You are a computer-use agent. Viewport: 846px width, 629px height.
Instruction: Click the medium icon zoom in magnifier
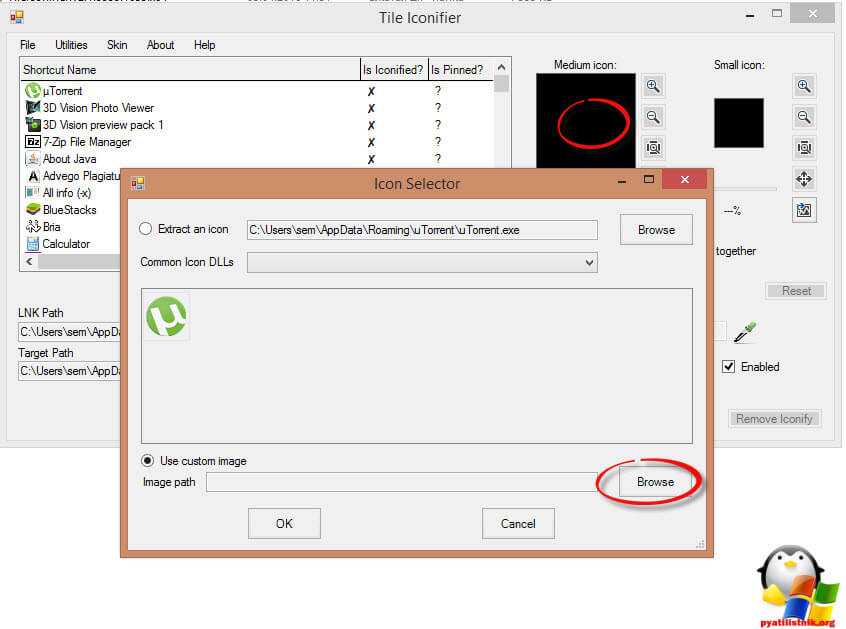653,86
